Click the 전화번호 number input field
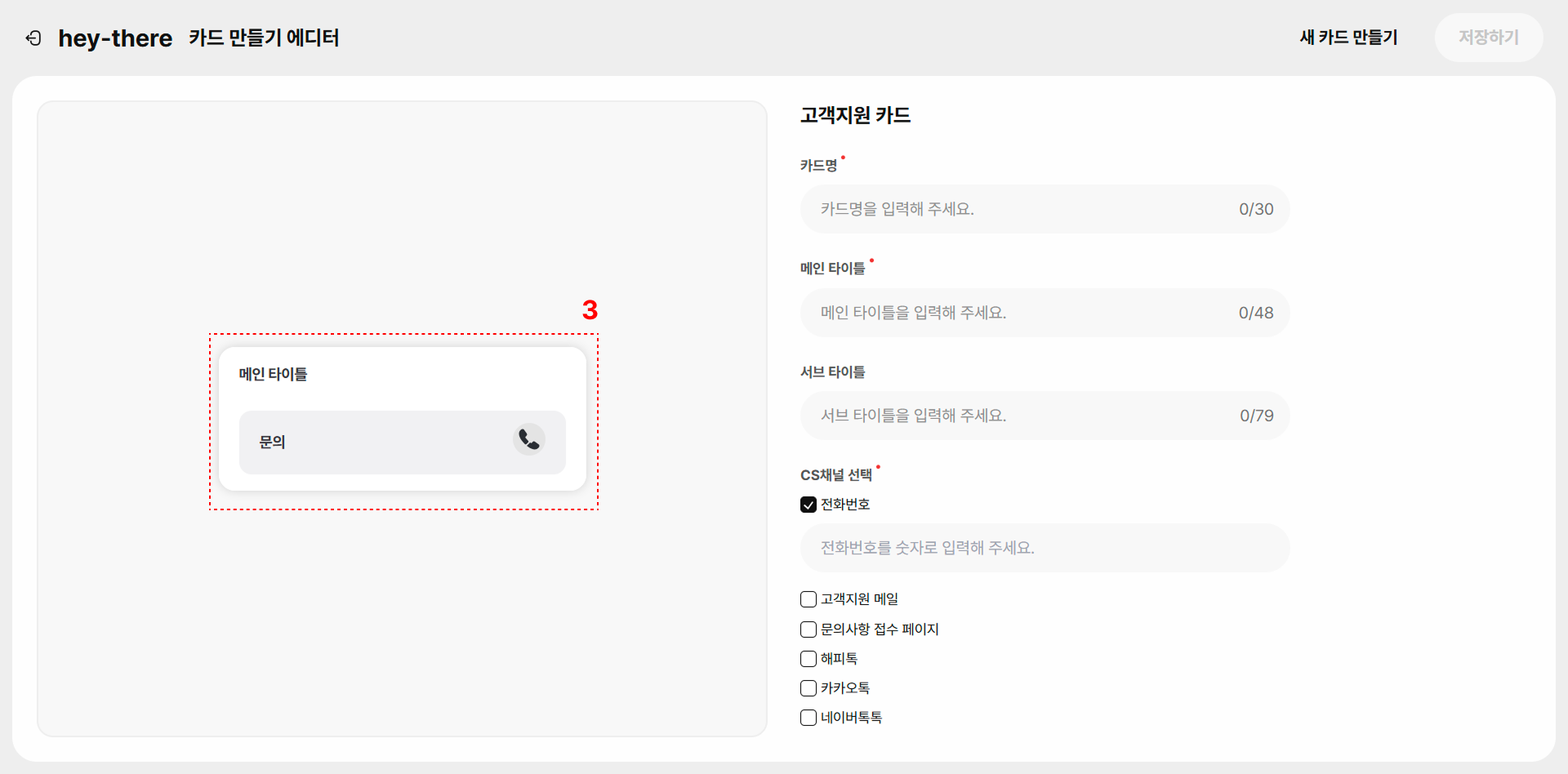This screenshot has height=774, width=1568. (1045, 548)
